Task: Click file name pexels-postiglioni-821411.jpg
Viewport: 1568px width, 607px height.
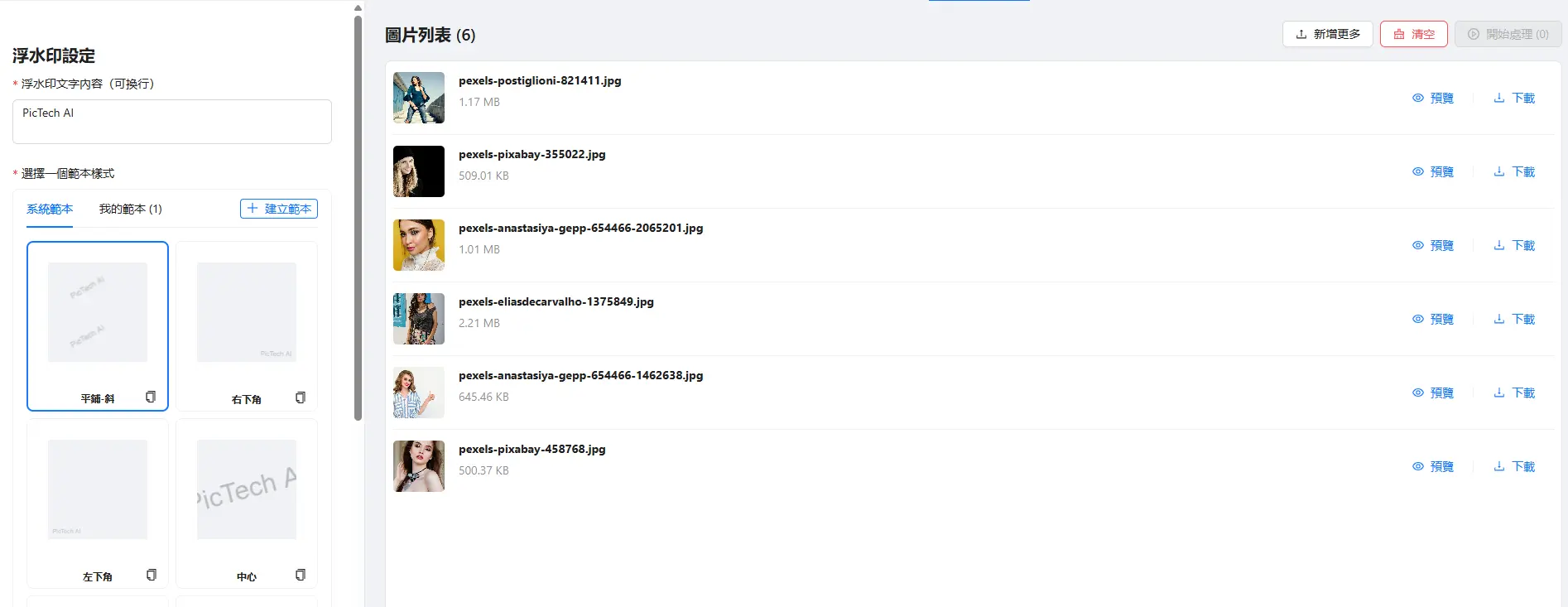Action: 540,80
